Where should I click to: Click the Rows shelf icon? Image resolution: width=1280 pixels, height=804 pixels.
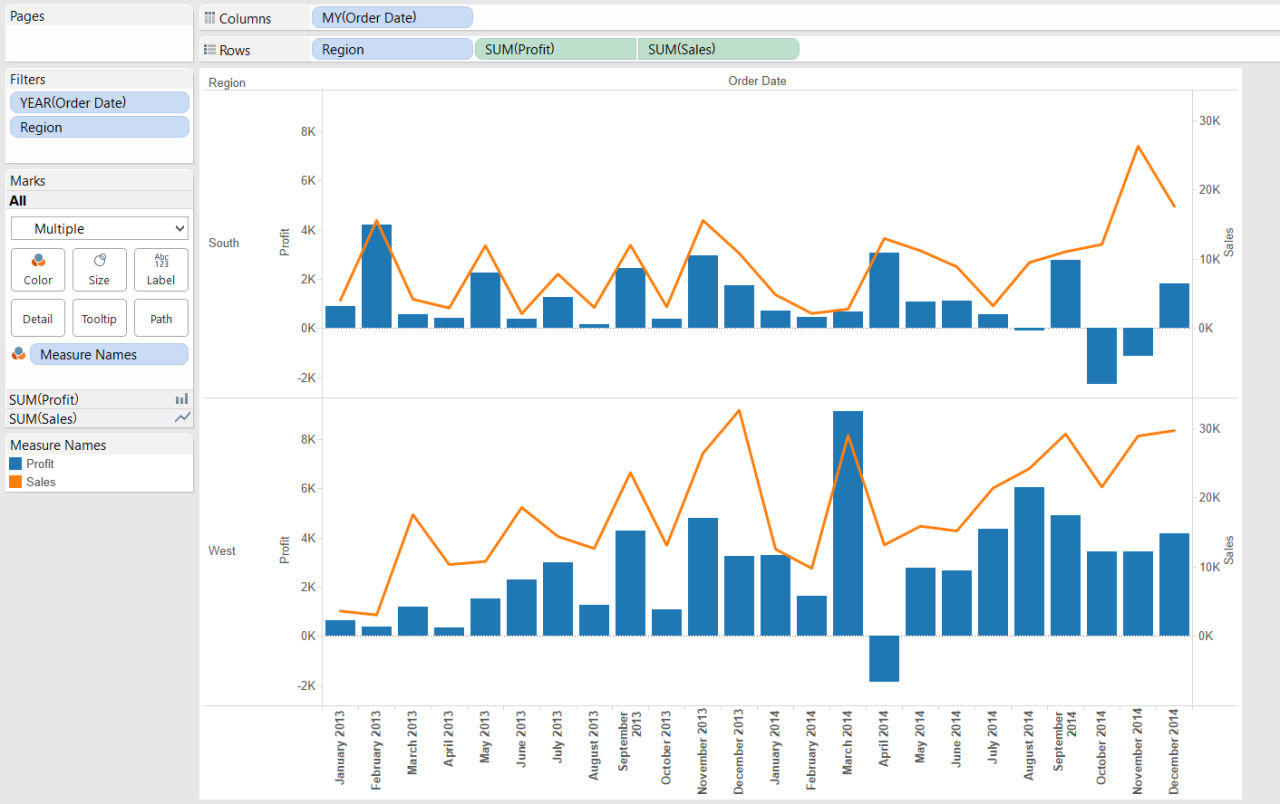tap(210, 49)
